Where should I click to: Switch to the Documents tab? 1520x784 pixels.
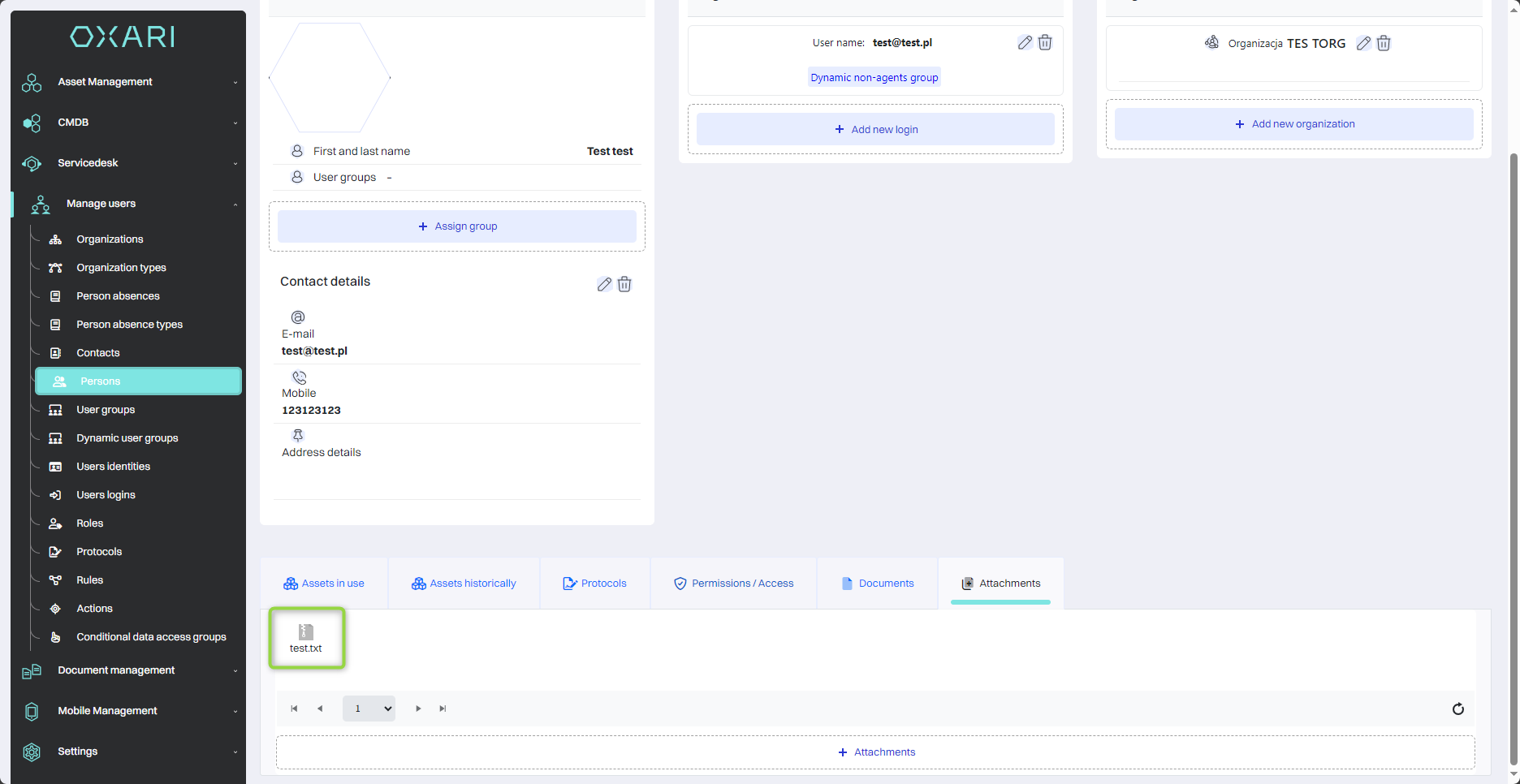[x=878, y=584]
